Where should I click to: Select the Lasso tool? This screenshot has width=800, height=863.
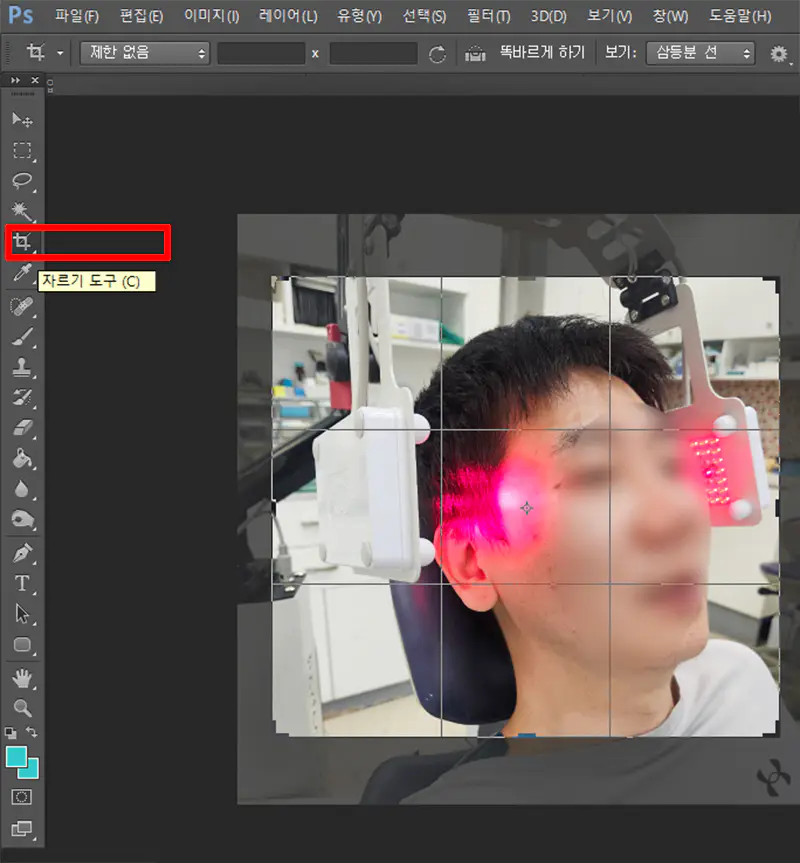click(22, 181)
